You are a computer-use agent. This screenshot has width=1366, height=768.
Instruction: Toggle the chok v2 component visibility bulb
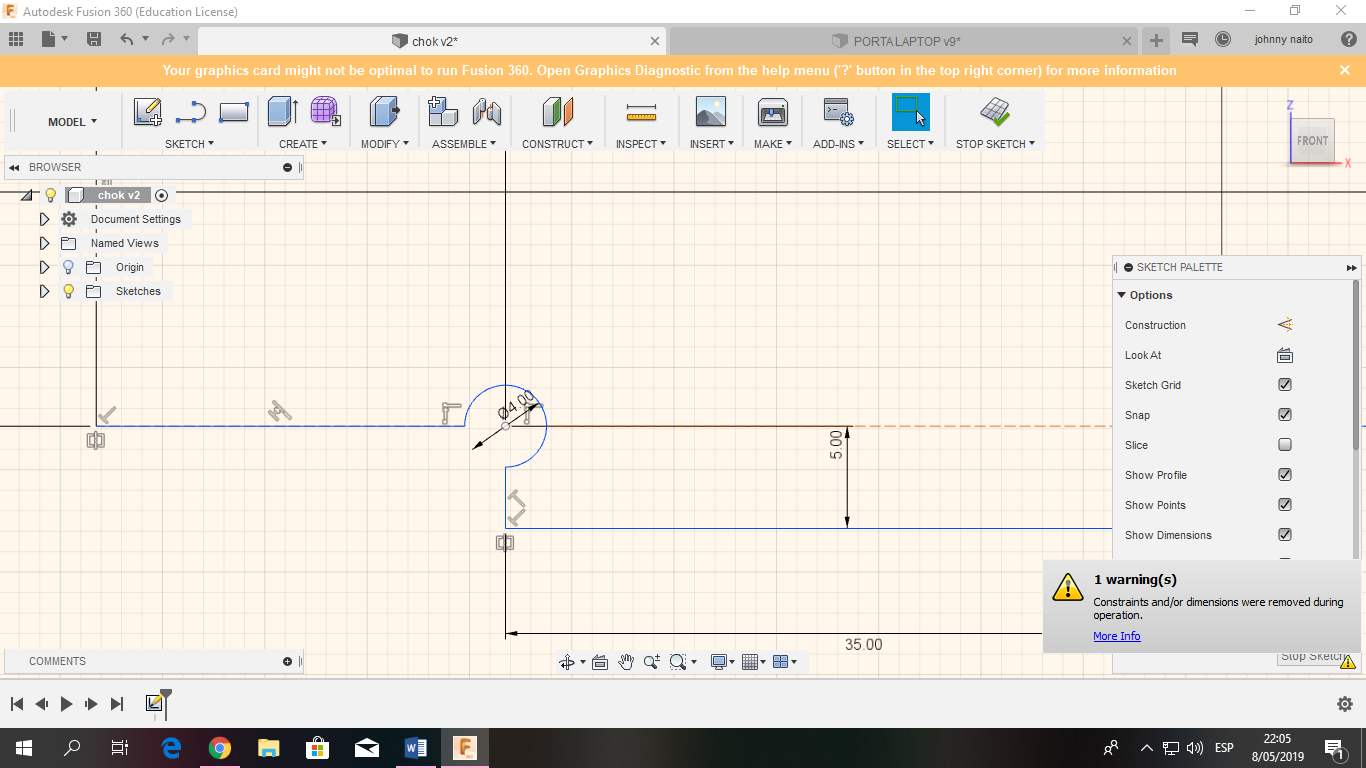(x=50, y=195)
